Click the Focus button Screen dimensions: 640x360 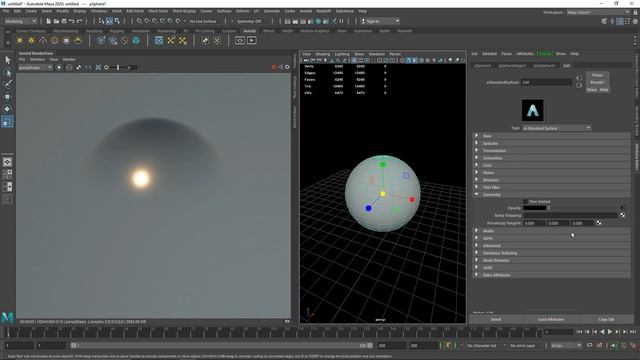coord(598,75)
